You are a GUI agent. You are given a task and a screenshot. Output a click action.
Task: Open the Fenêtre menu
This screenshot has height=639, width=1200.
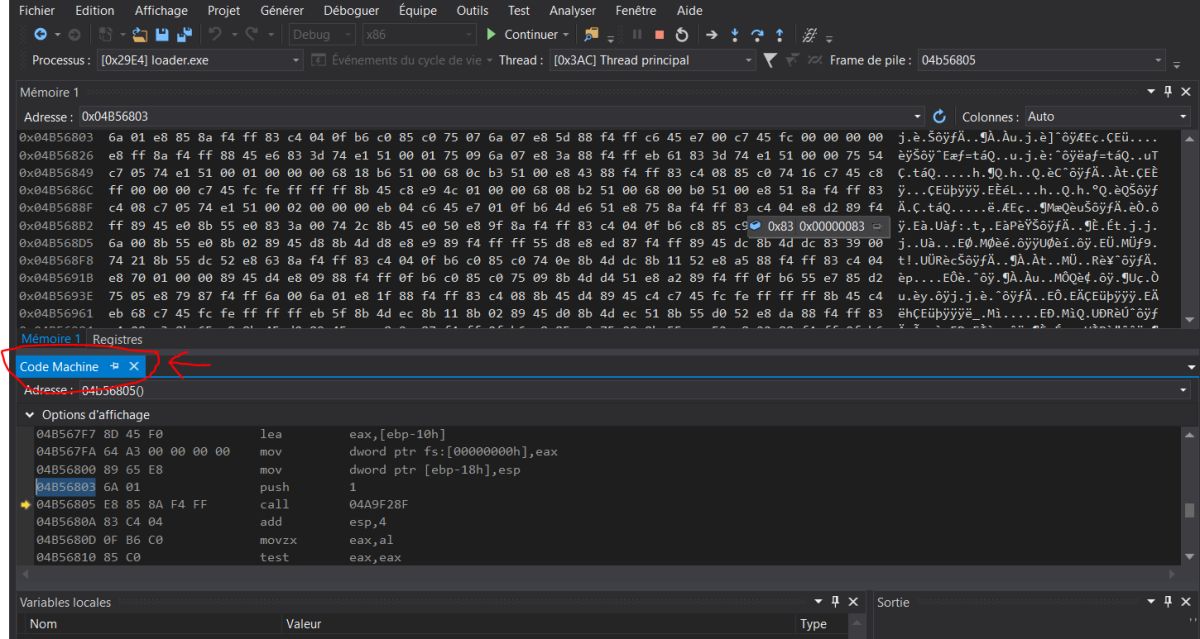click(637, 10)
